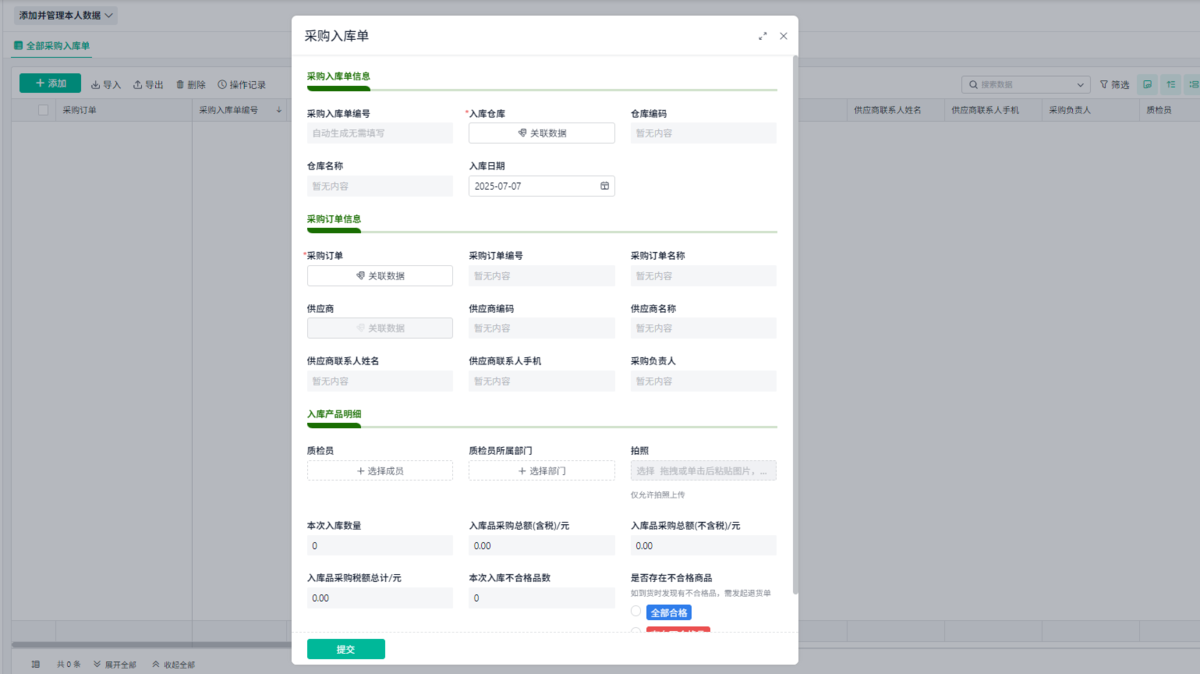Image resolution: width=1200 pixels, height=674 pixels.
Task: Click the 拍照 image upload field
Action: (x=703, y=470)
